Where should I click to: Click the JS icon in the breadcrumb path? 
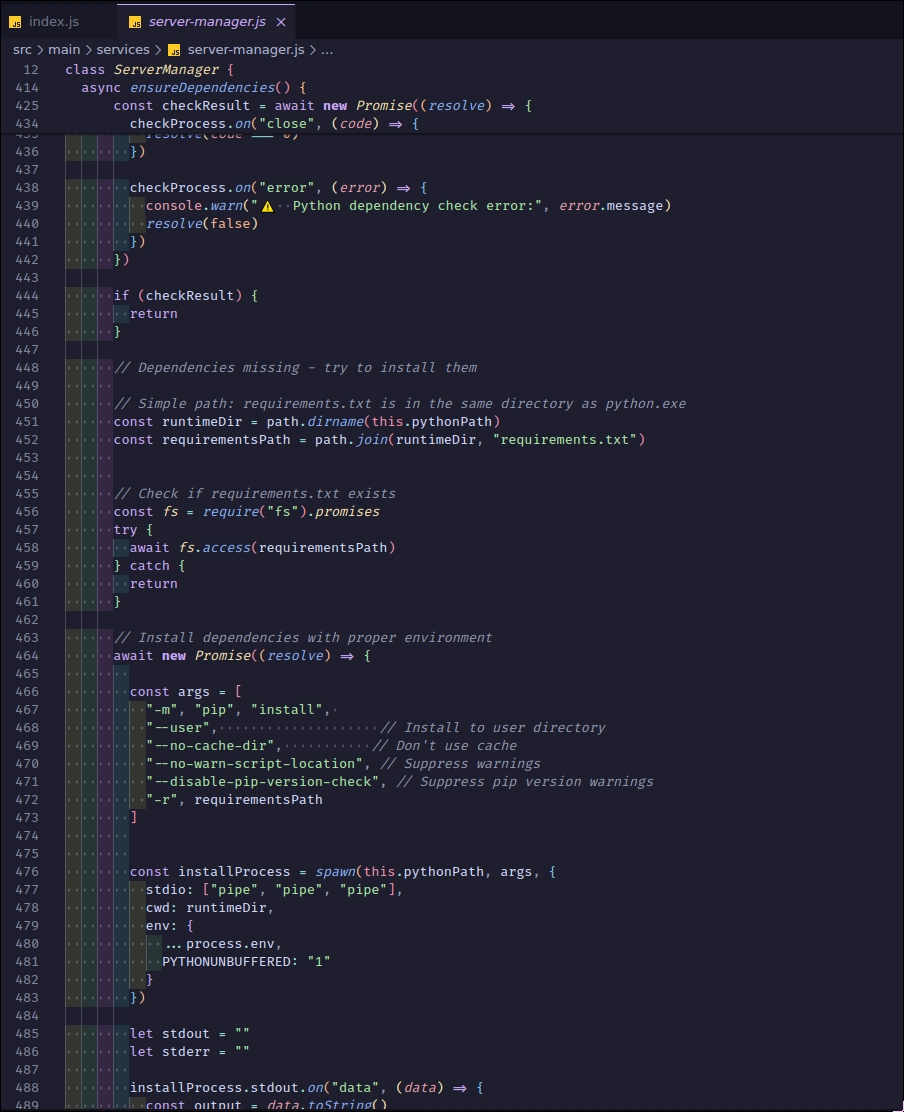point(174,50)
